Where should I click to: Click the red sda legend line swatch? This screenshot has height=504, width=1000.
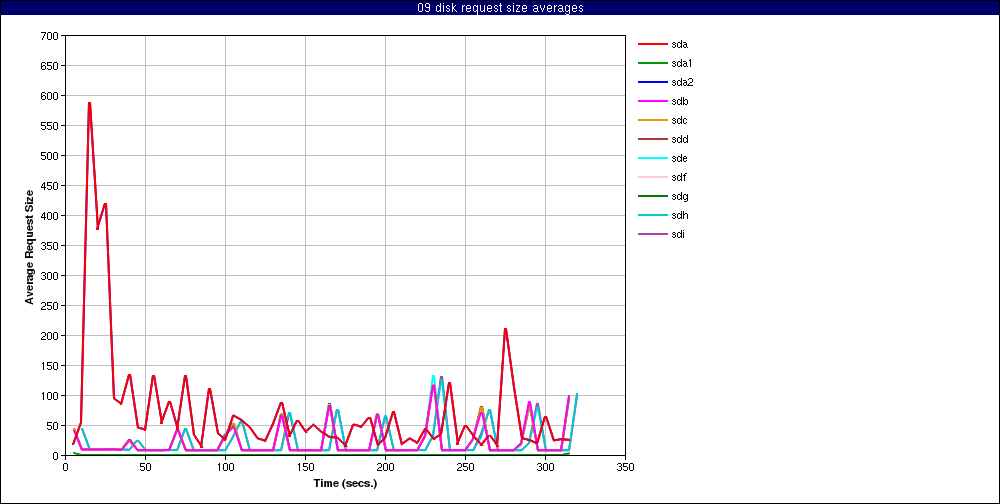(652, 44)
